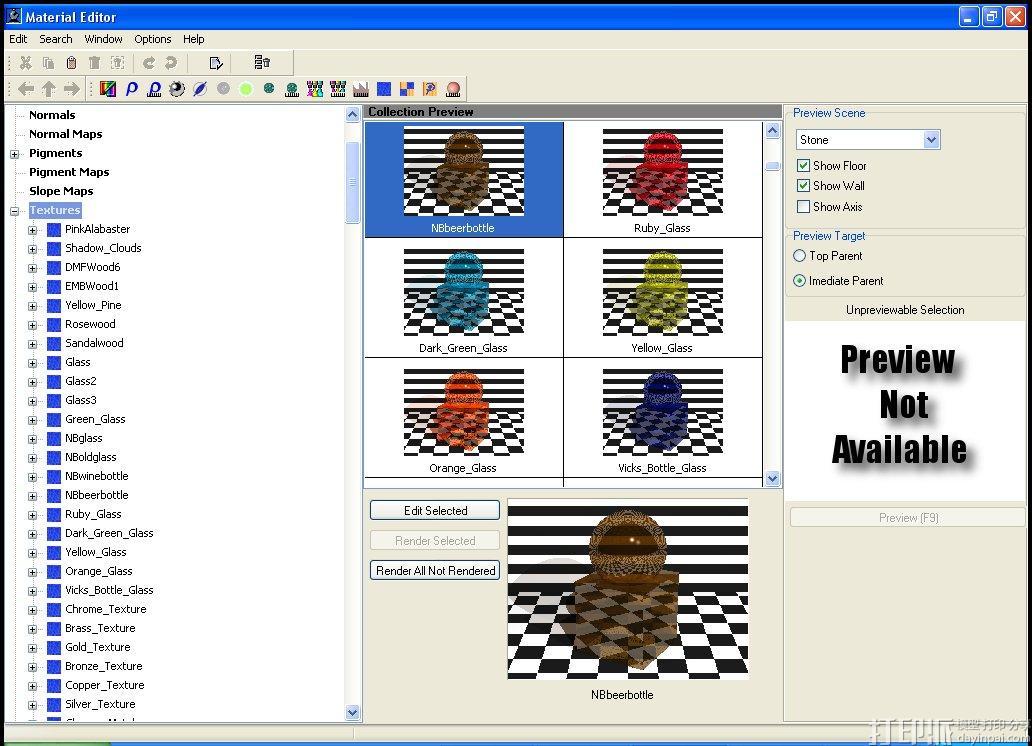The image size is (1032, 746).
Task: Click the Paste clipboard toolbar icon
Action: point(72,63)
